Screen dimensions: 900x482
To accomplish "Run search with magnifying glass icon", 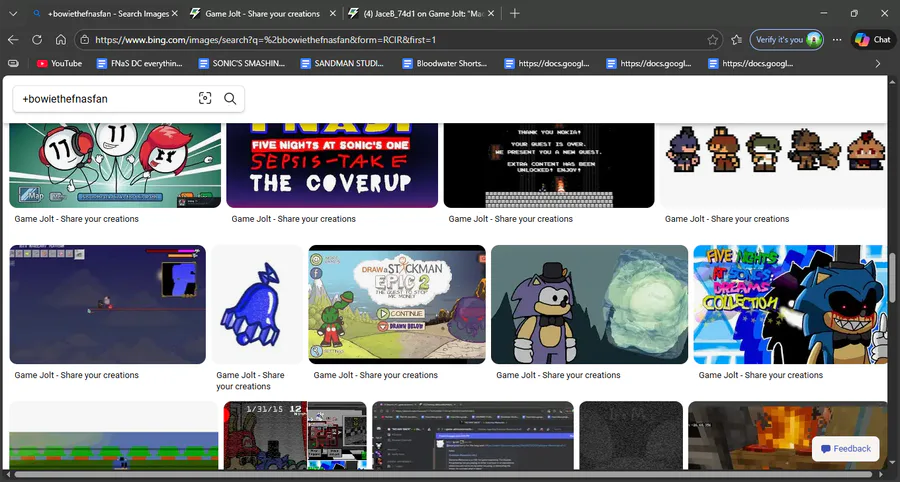I will 230,99.
